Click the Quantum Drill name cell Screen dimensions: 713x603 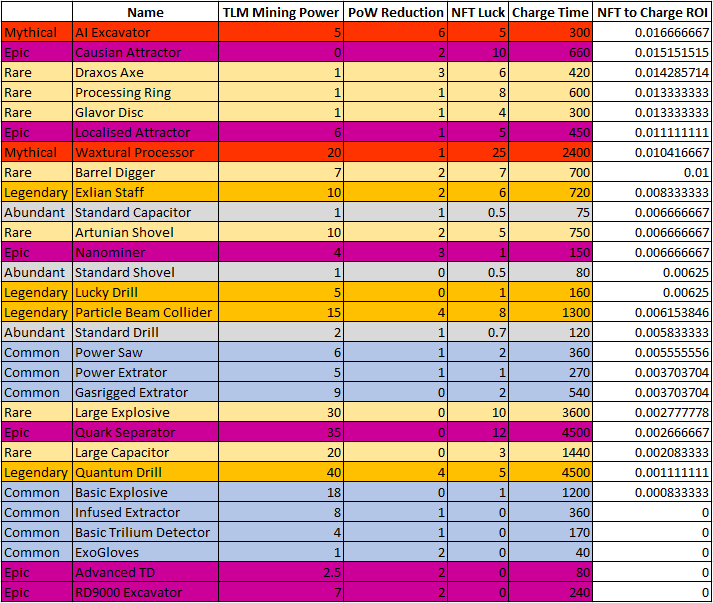(145, 472)
